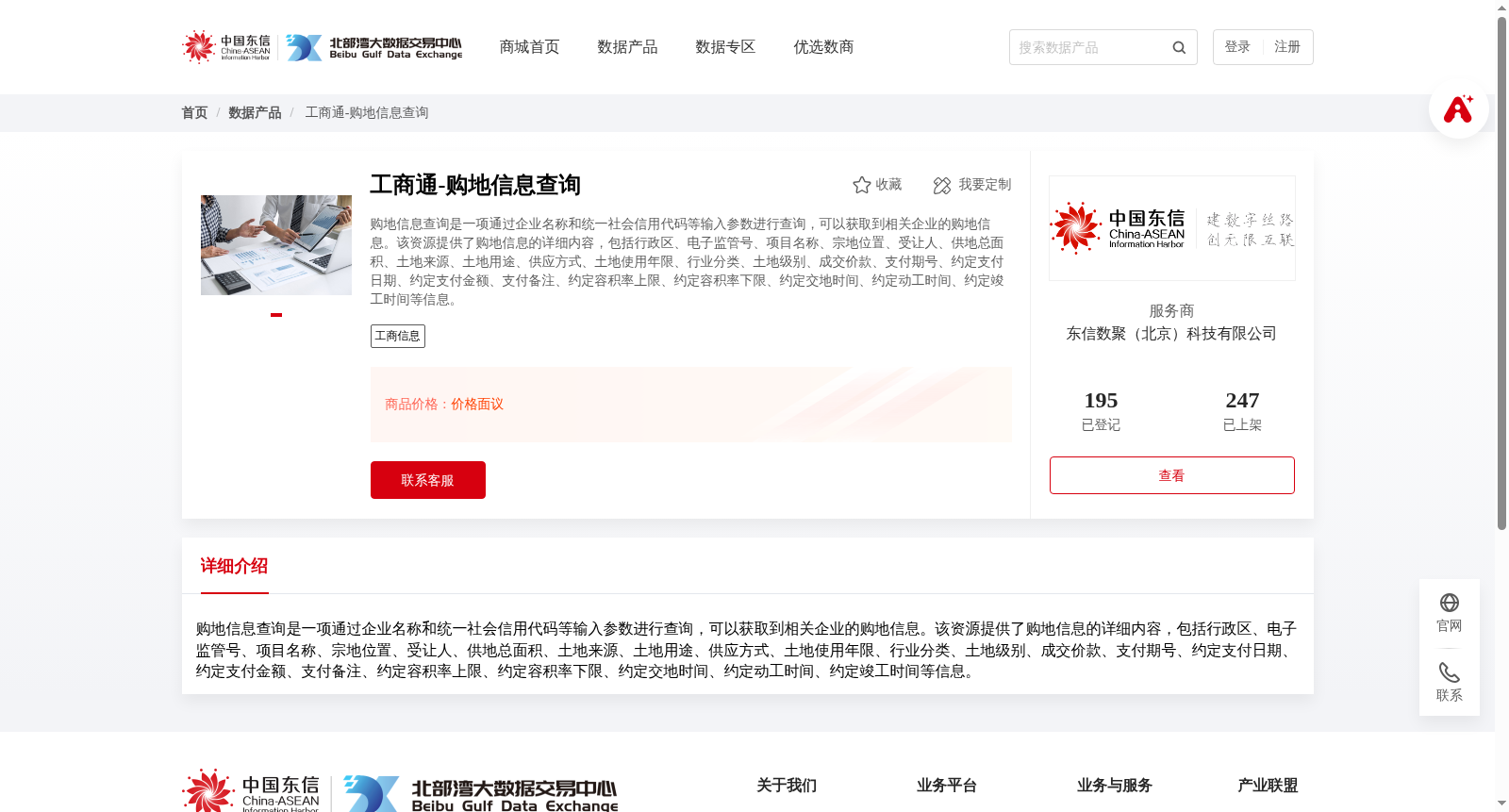
Task: Click 价格面议 price text
Action: 477,405
